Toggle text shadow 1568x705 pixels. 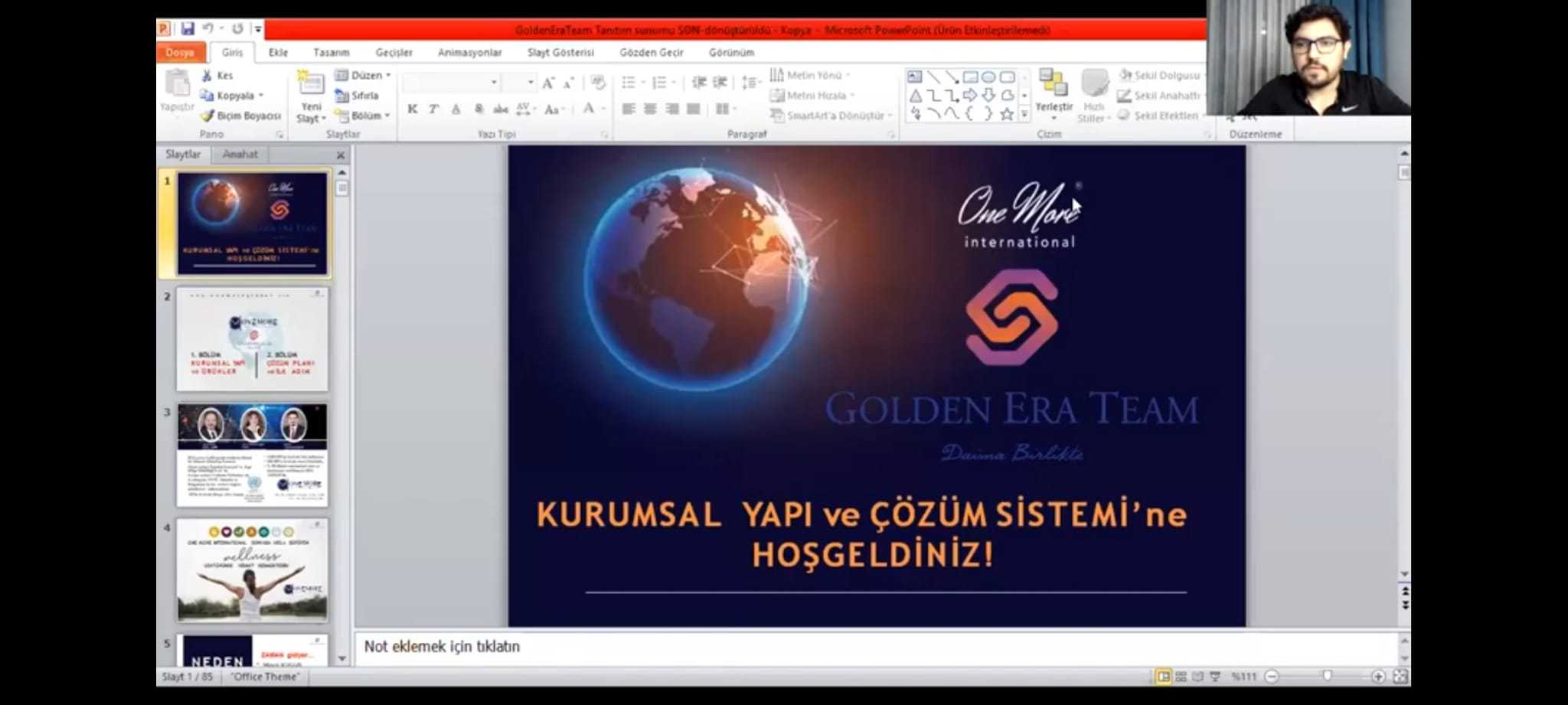(x=479, y=109)
